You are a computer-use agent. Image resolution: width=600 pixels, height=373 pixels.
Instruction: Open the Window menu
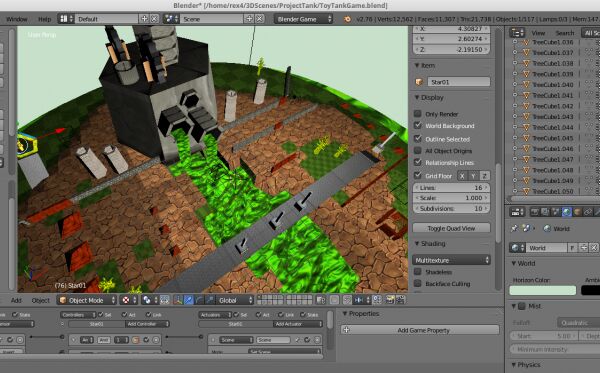click(16, 19)
